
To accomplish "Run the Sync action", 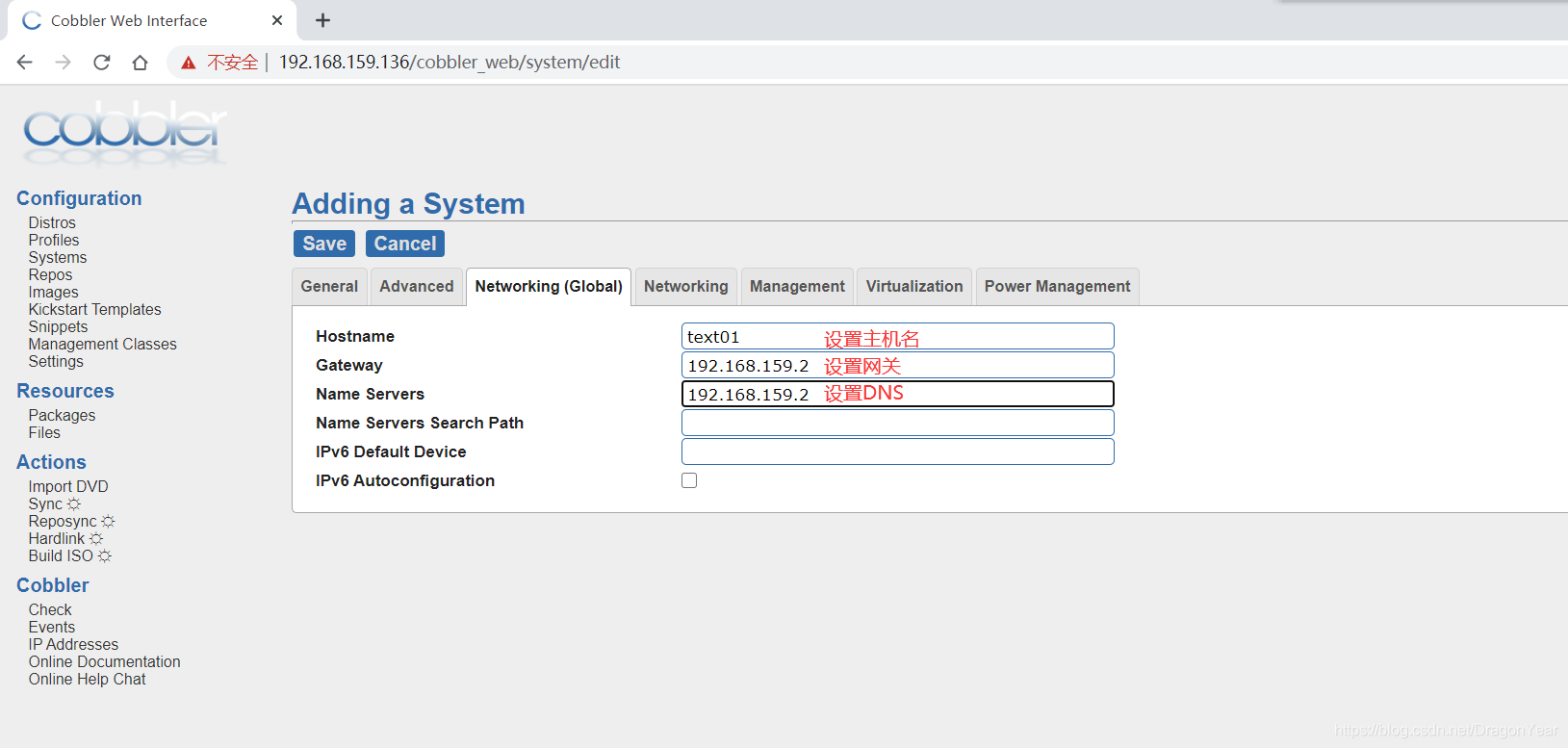I will click(45, 504).
